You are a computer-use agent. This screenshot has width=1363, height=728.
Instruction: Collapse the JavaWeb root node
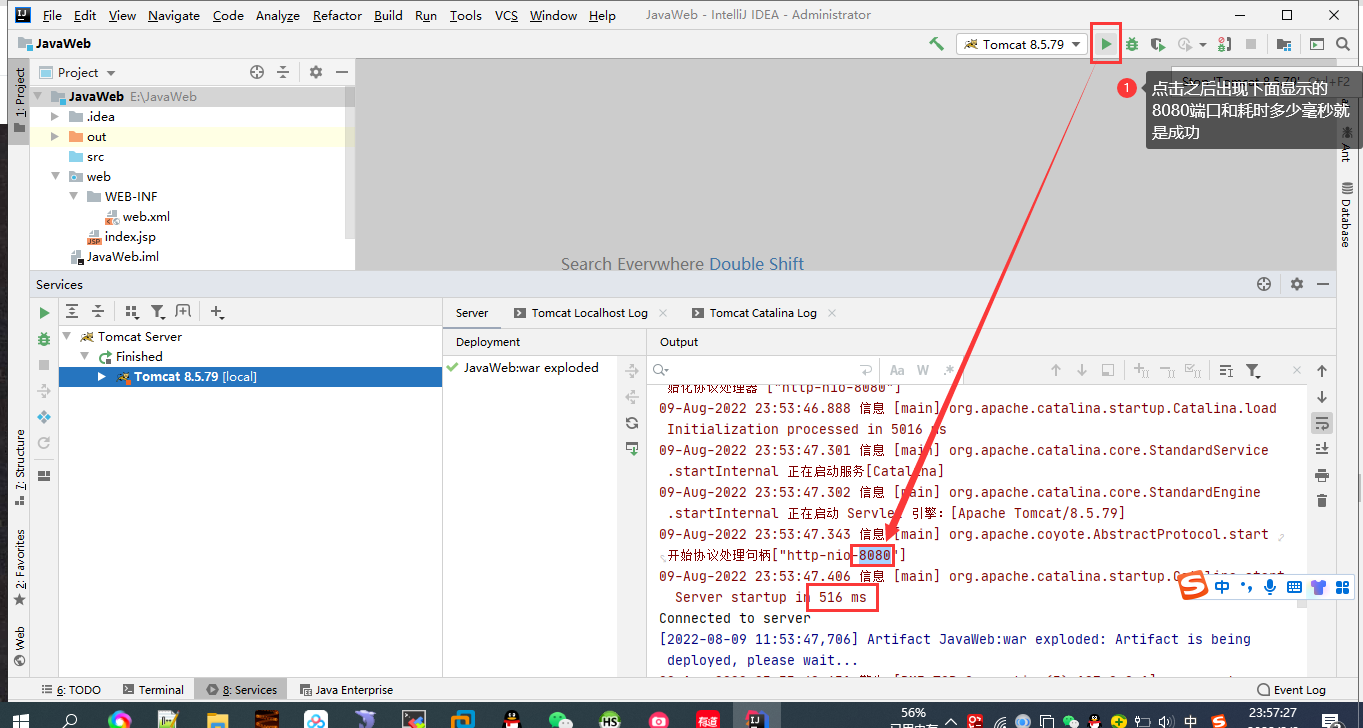click(38, 97)
